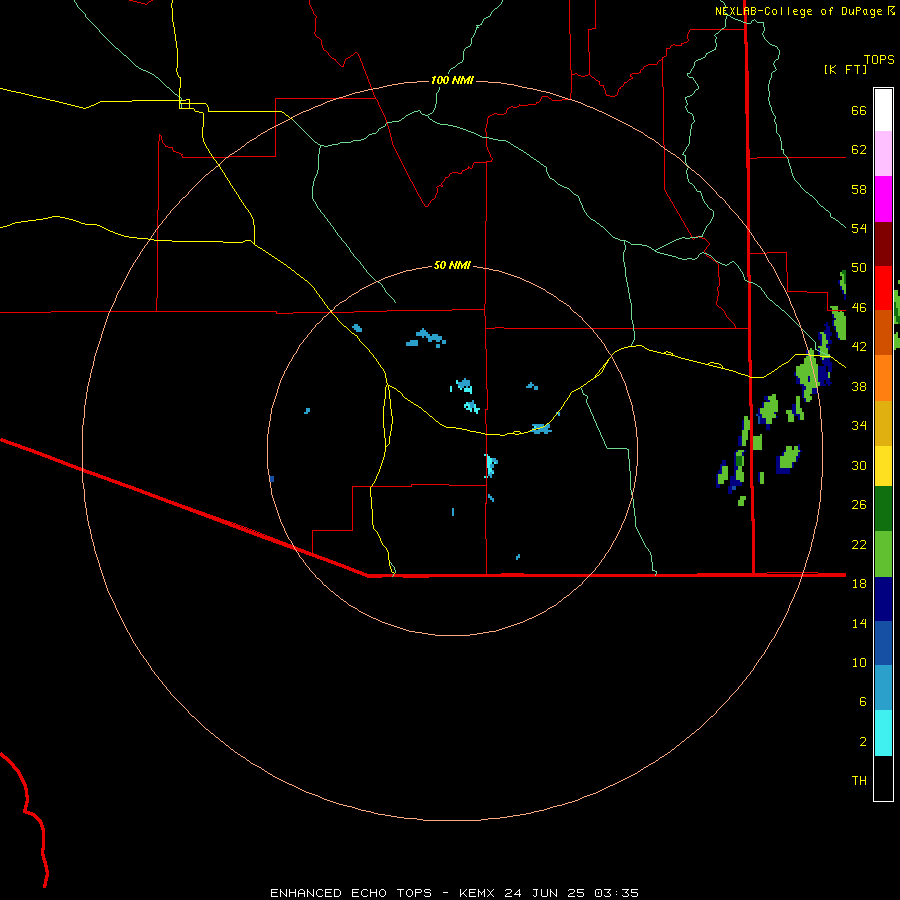Click the "26" legend value
This screenshot has width=900, height=900.
point(859,505)
